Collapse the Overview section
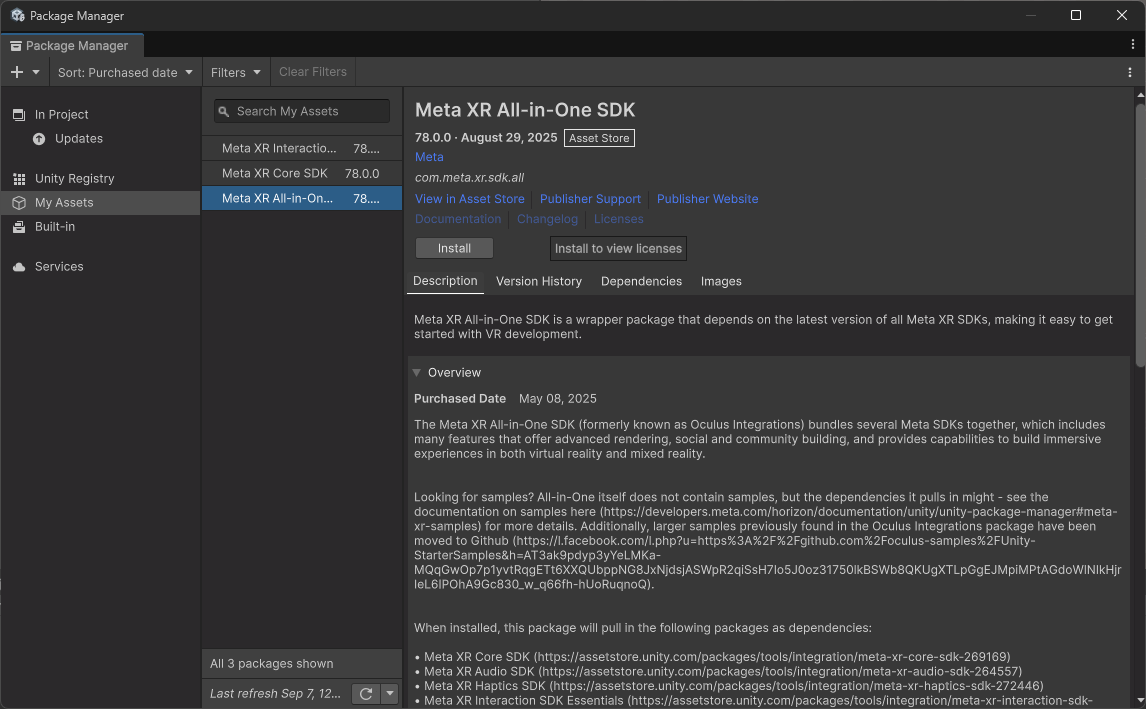1146x709 pixels. 417,373
